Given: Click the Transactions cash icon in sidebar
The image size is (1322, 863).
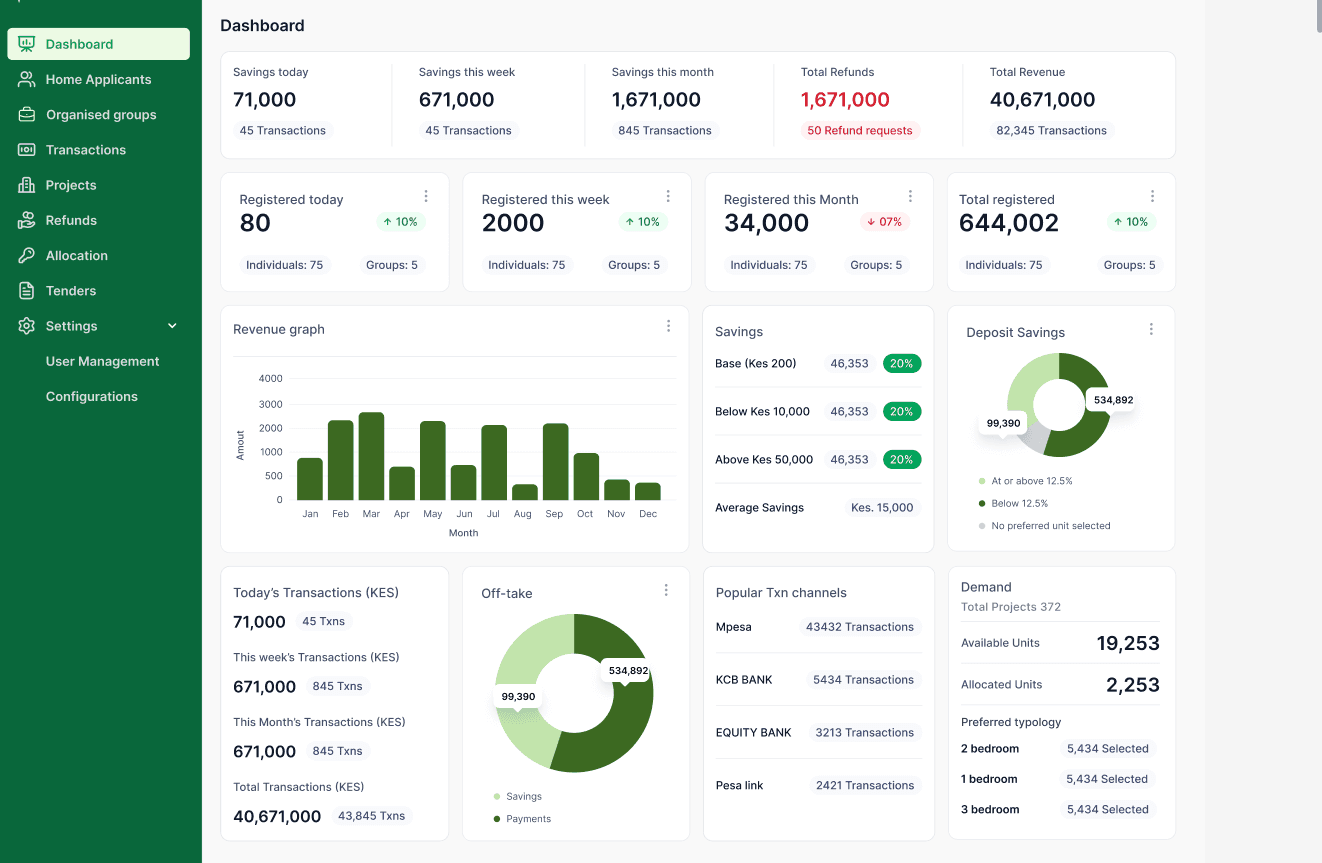Looking at the screenshot, I should click(x=27, y=150).
